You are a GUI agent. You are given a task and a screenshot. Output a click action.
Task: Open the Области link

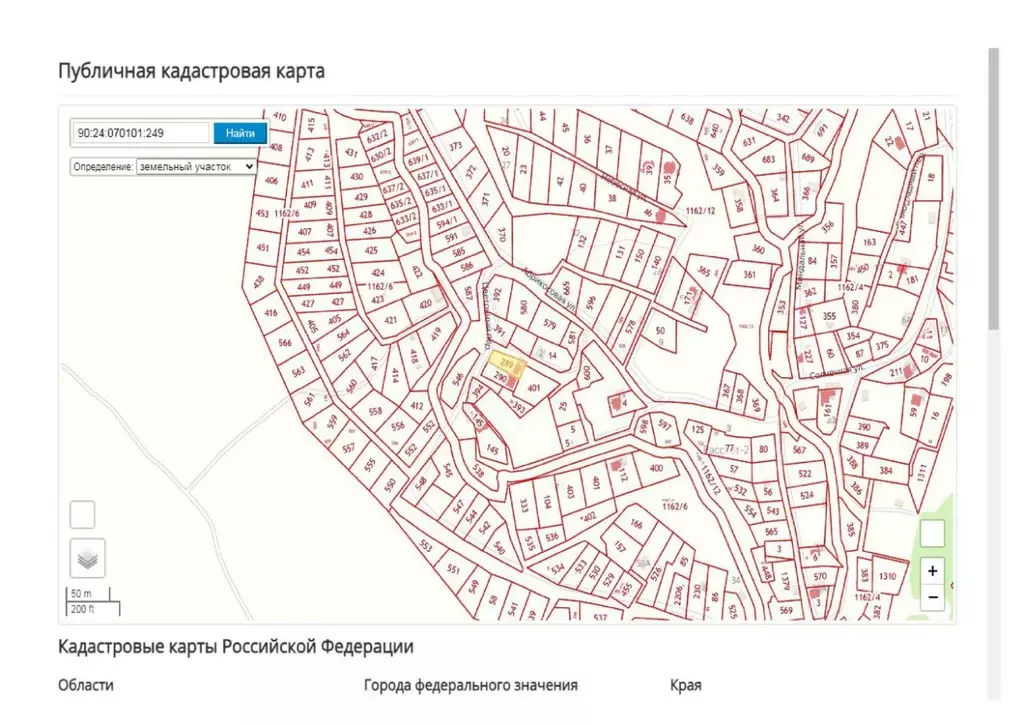[87, 685]
